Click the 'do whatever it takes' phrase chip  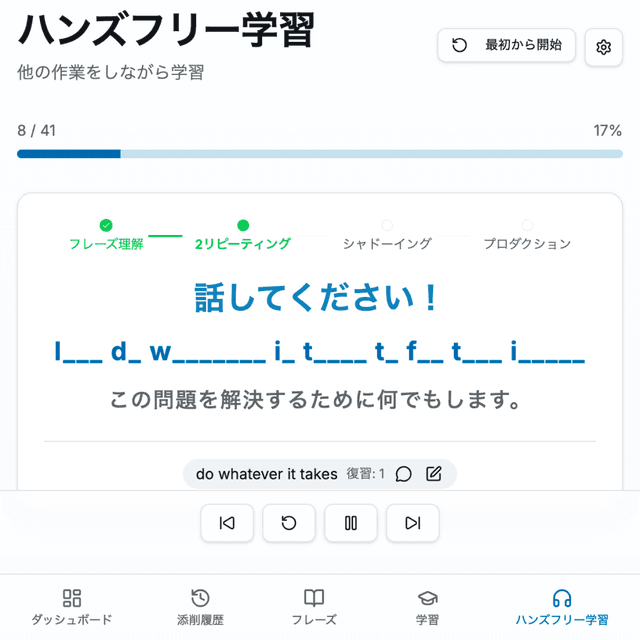(x=267, y=474)
